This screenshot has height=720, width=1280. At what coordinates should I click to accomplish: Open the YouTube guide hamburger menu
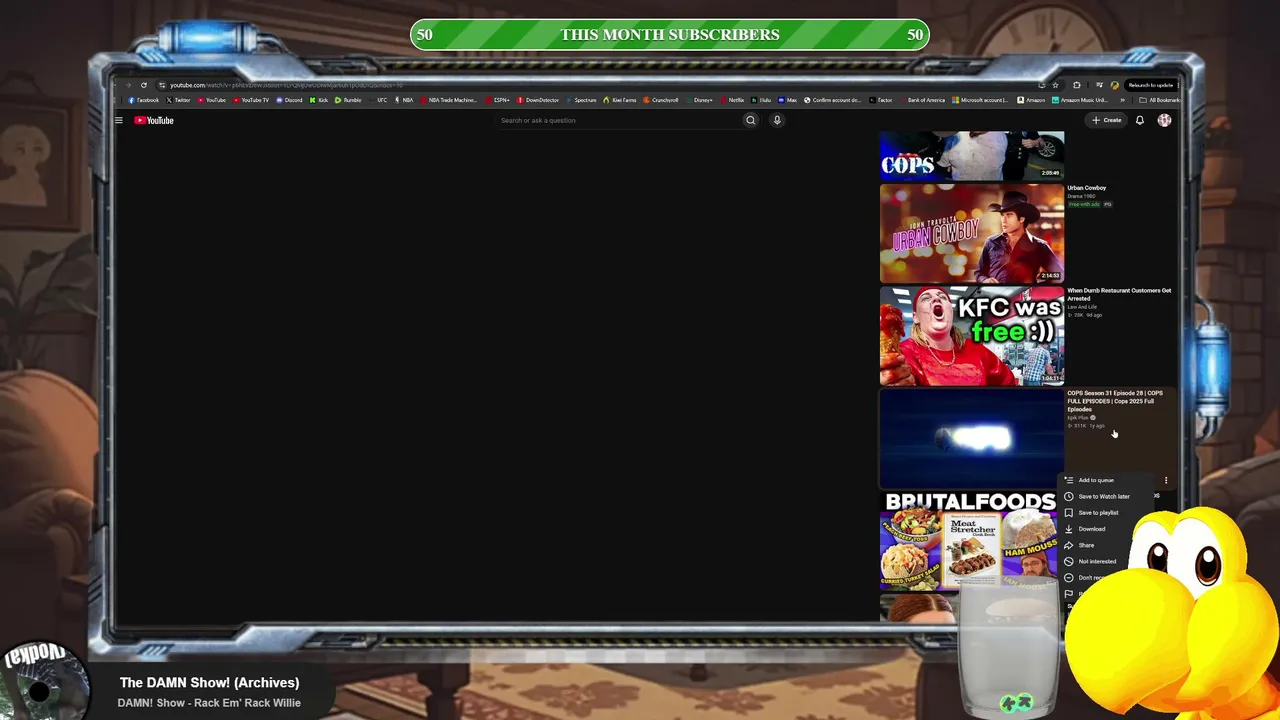click(118, 120)
